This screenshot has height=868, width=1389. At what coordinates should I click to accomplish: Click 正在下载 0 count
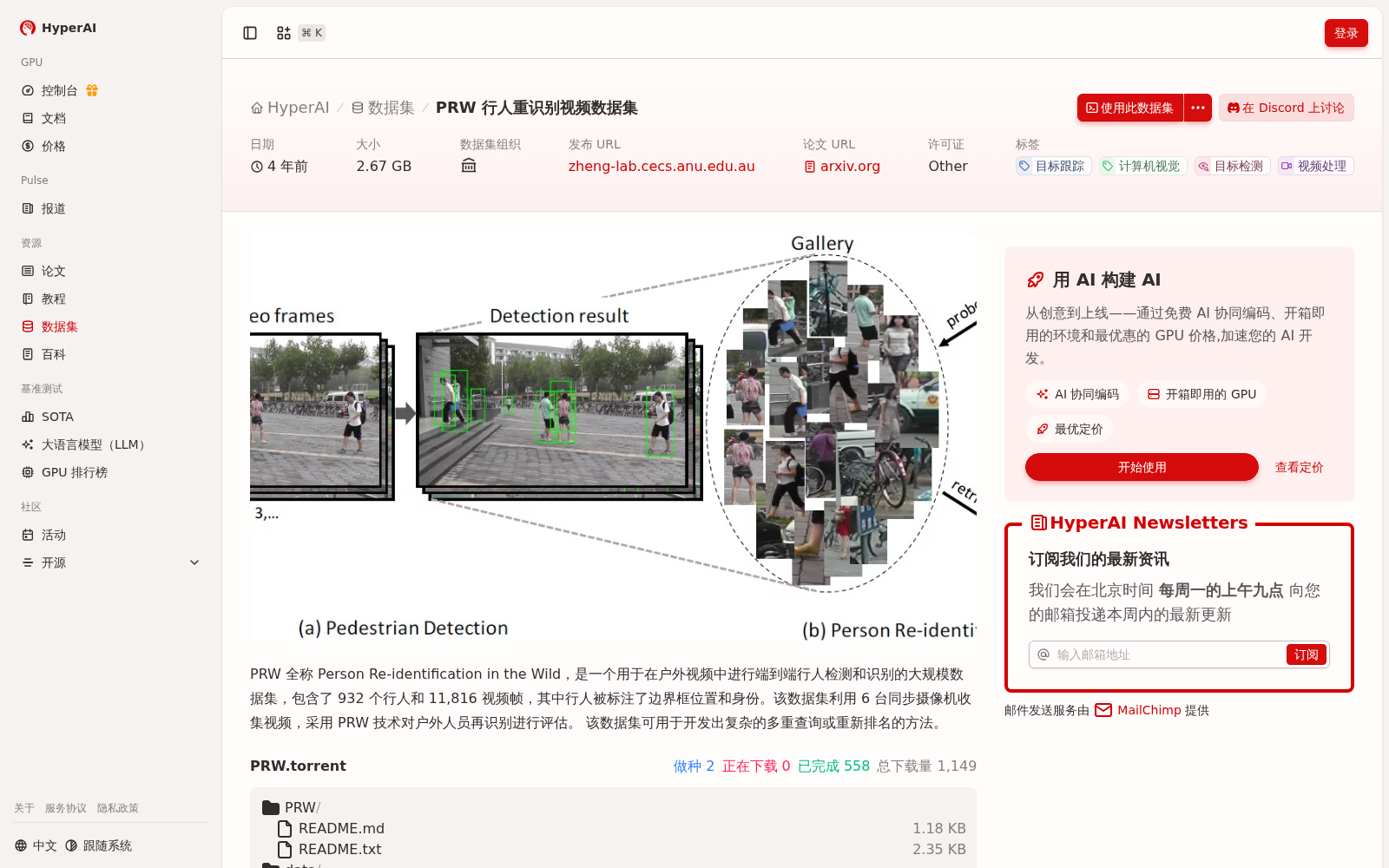[756, 766]
